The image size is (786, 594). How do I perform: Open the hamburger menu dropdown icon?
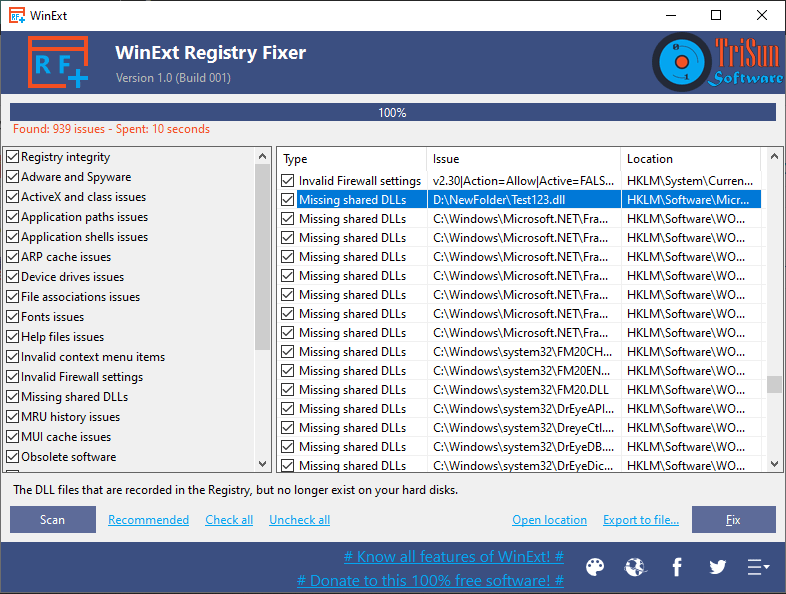758,567
